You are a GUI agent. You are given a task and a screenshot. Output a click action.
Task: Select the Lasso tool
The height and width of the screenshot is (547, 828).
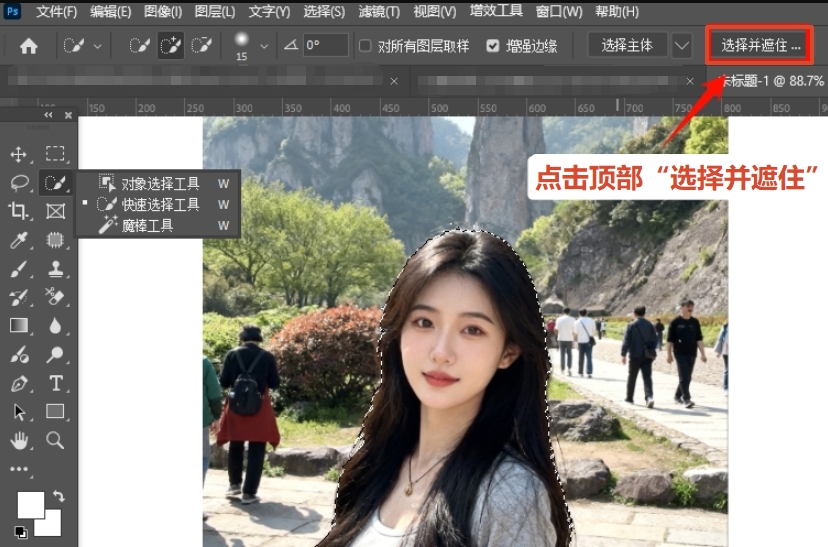pyautogui.click(x=20, y=183)
